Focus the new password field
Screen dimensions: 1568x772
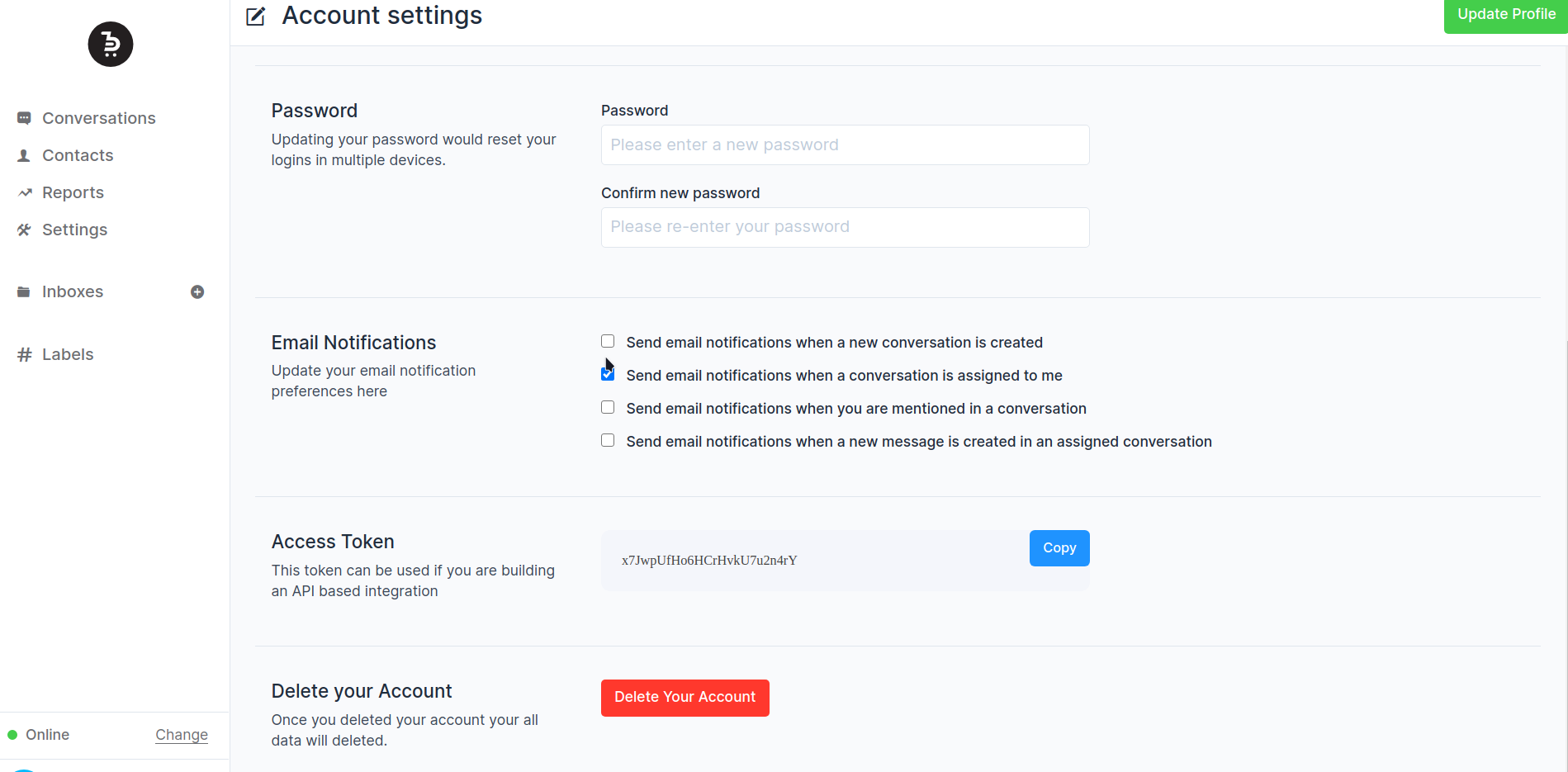pos(846,144)
